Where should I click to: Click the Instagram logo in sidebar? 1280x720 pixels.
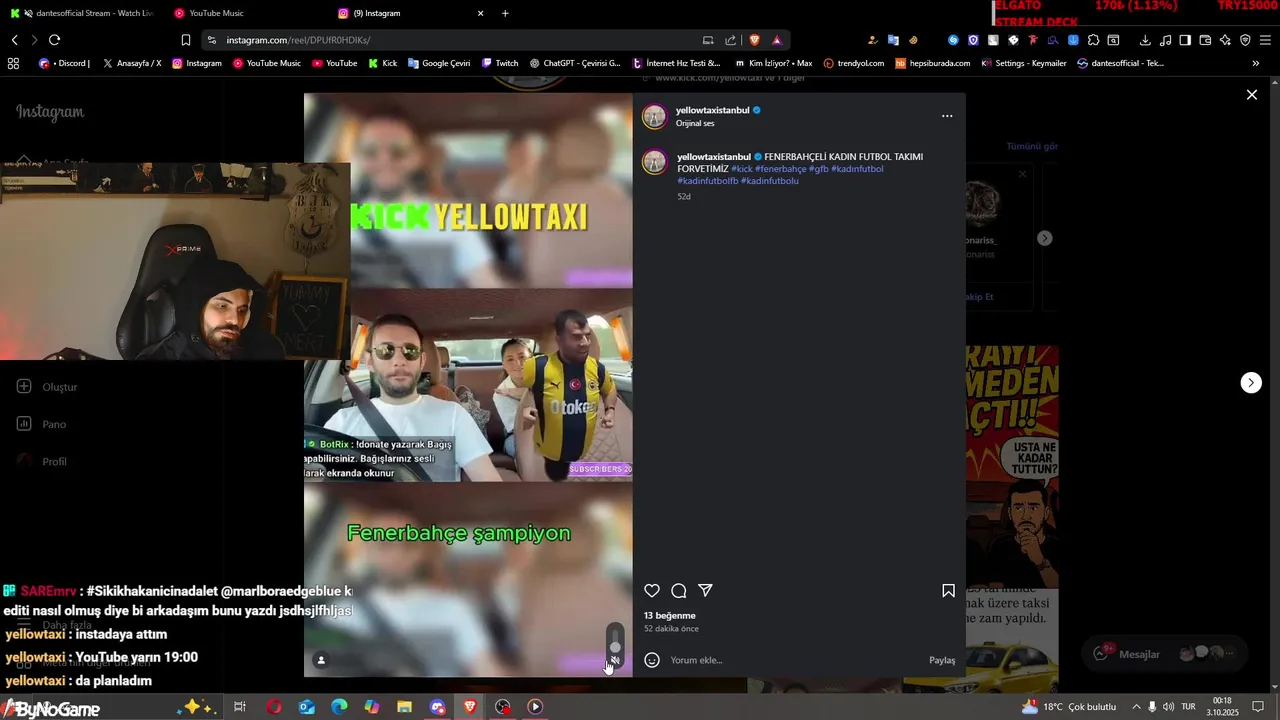pyautogui.click(x=50, y=112)
